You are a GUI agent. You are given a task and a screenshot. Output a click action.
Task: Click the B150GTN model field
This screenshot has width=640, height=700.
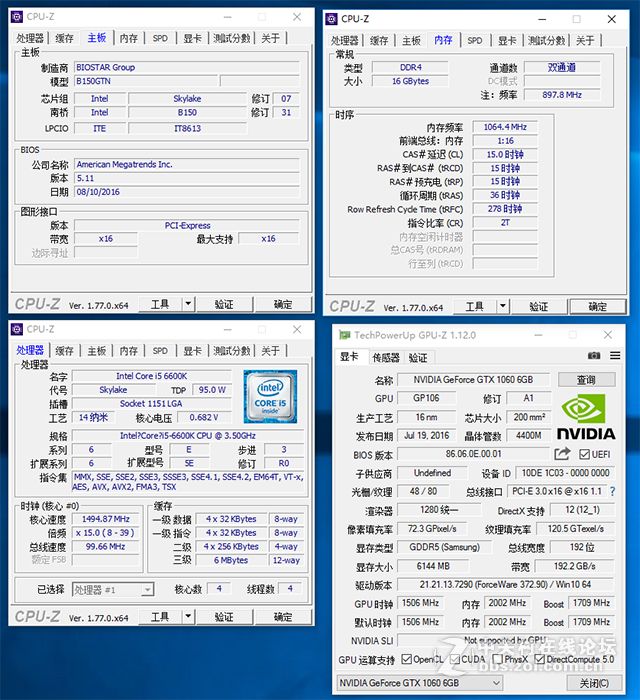coord(146,81)
